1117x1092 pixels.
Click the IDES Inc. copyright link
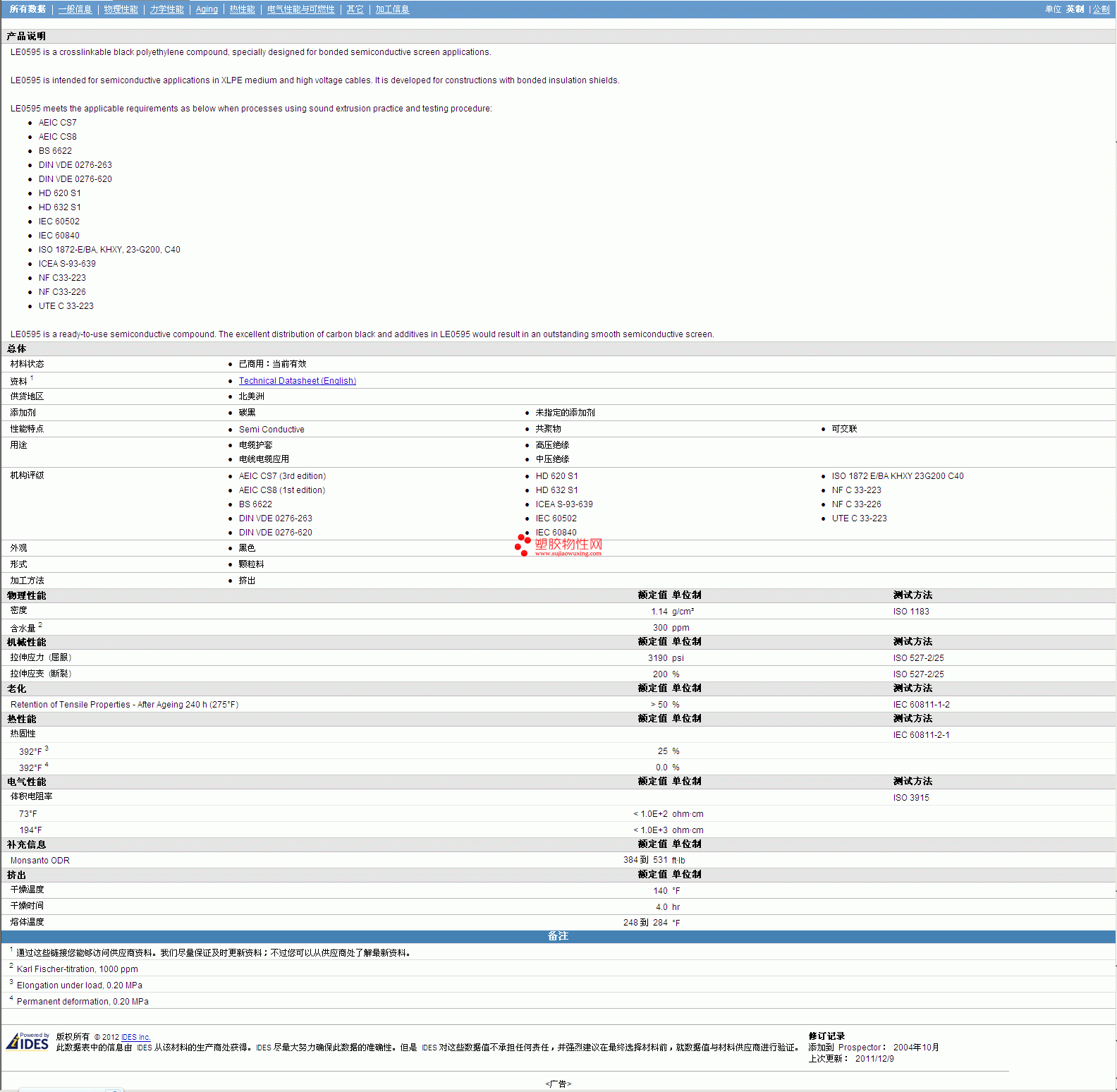click(x=136, y=1037)
